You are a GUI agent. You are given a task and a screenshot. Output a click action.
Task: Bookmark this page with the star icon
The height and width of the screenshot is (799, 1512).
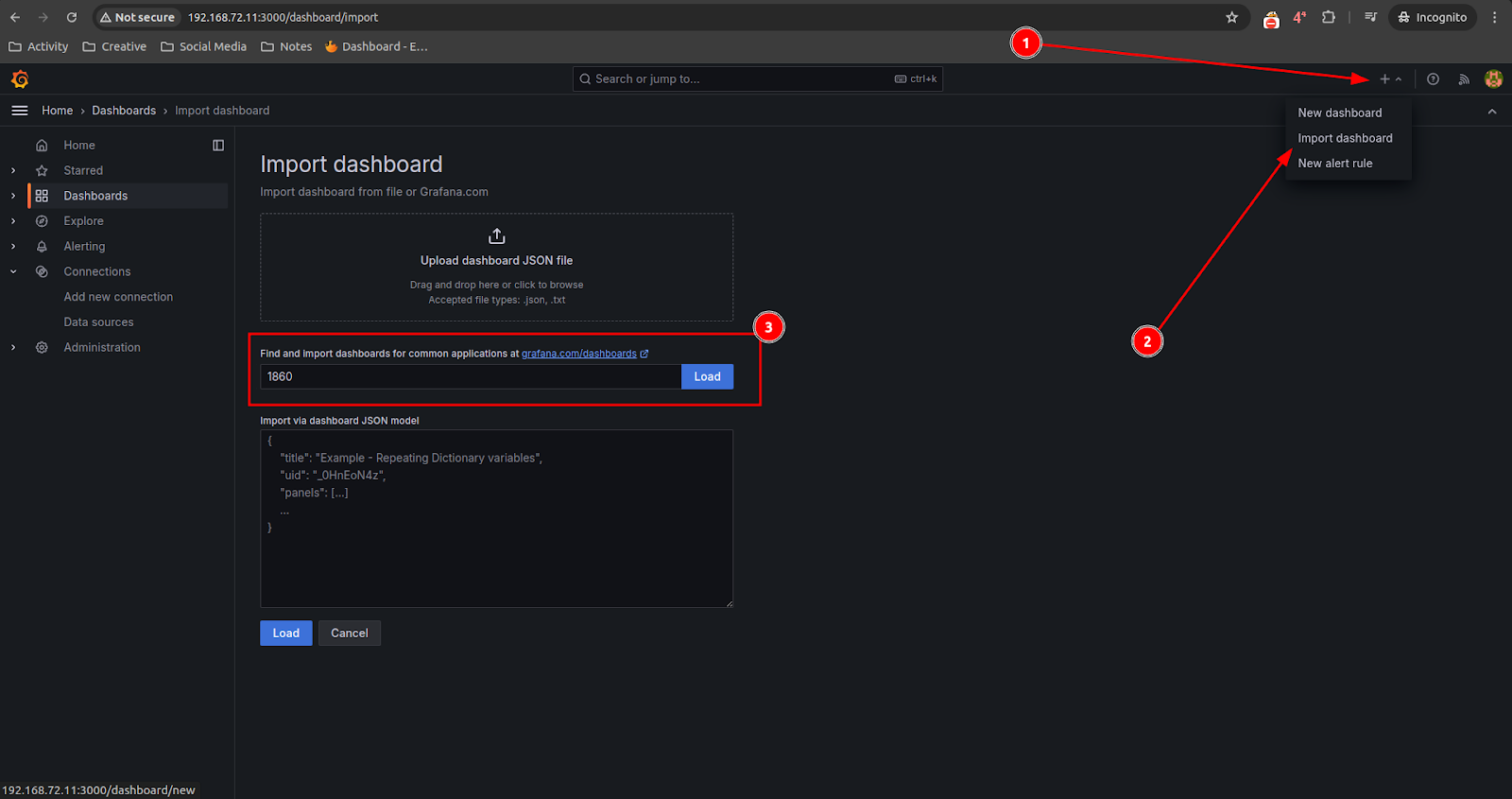click(1231, 17)
